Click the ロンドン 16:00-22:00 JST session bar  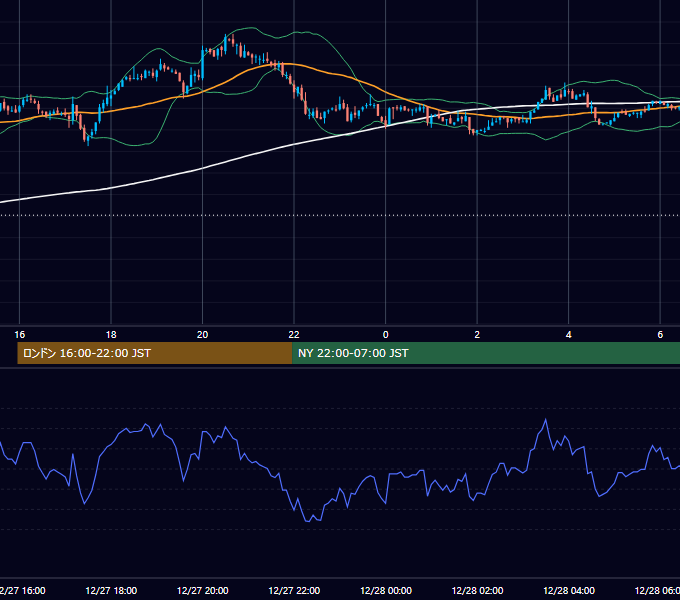coord(155,353)
